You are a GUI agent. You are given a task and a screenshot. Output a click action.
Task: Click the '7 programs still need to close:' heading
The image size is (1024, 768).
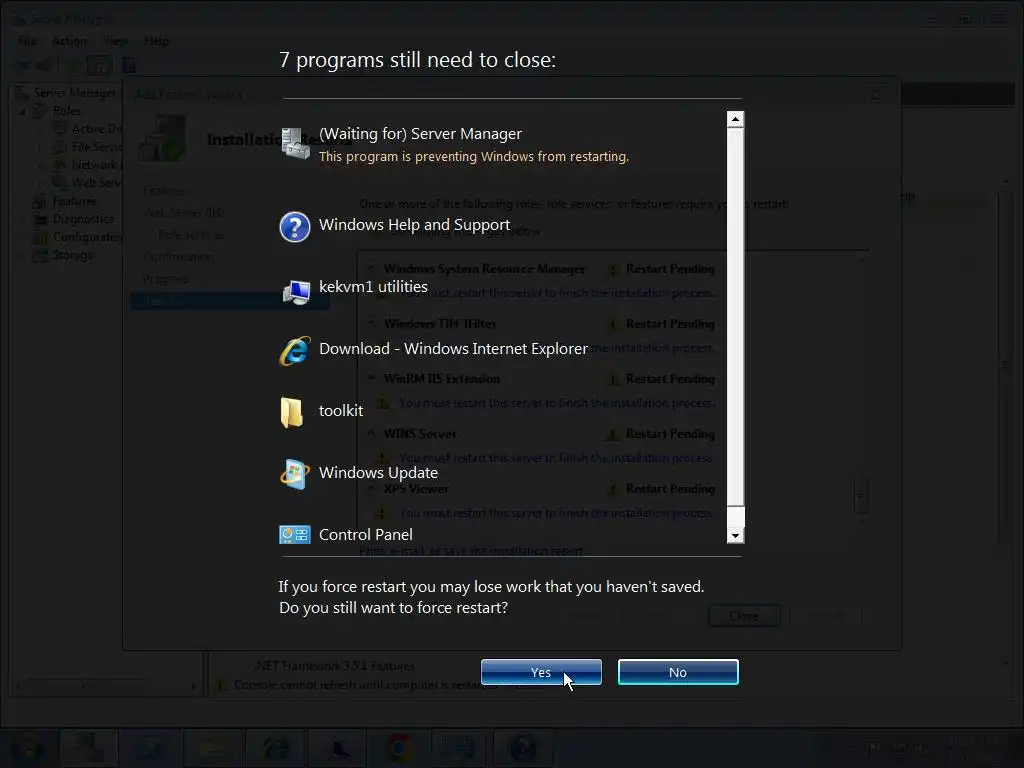[x=417, y=60]
